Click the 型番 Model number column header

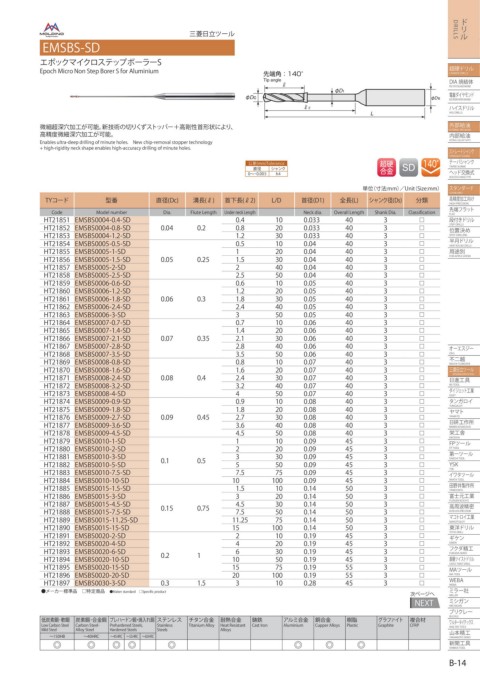point(111,200)
